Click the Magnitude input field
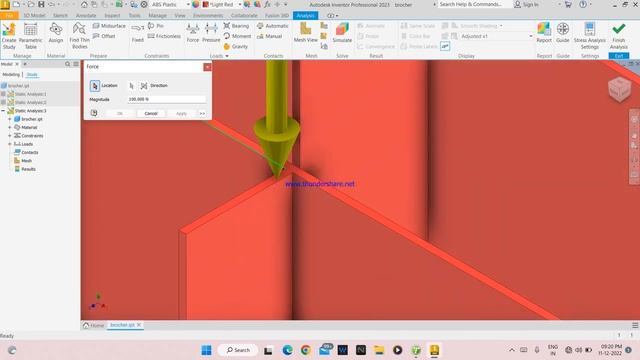The width and height of the screenshot is (640, 360). (x=166, y=99)
